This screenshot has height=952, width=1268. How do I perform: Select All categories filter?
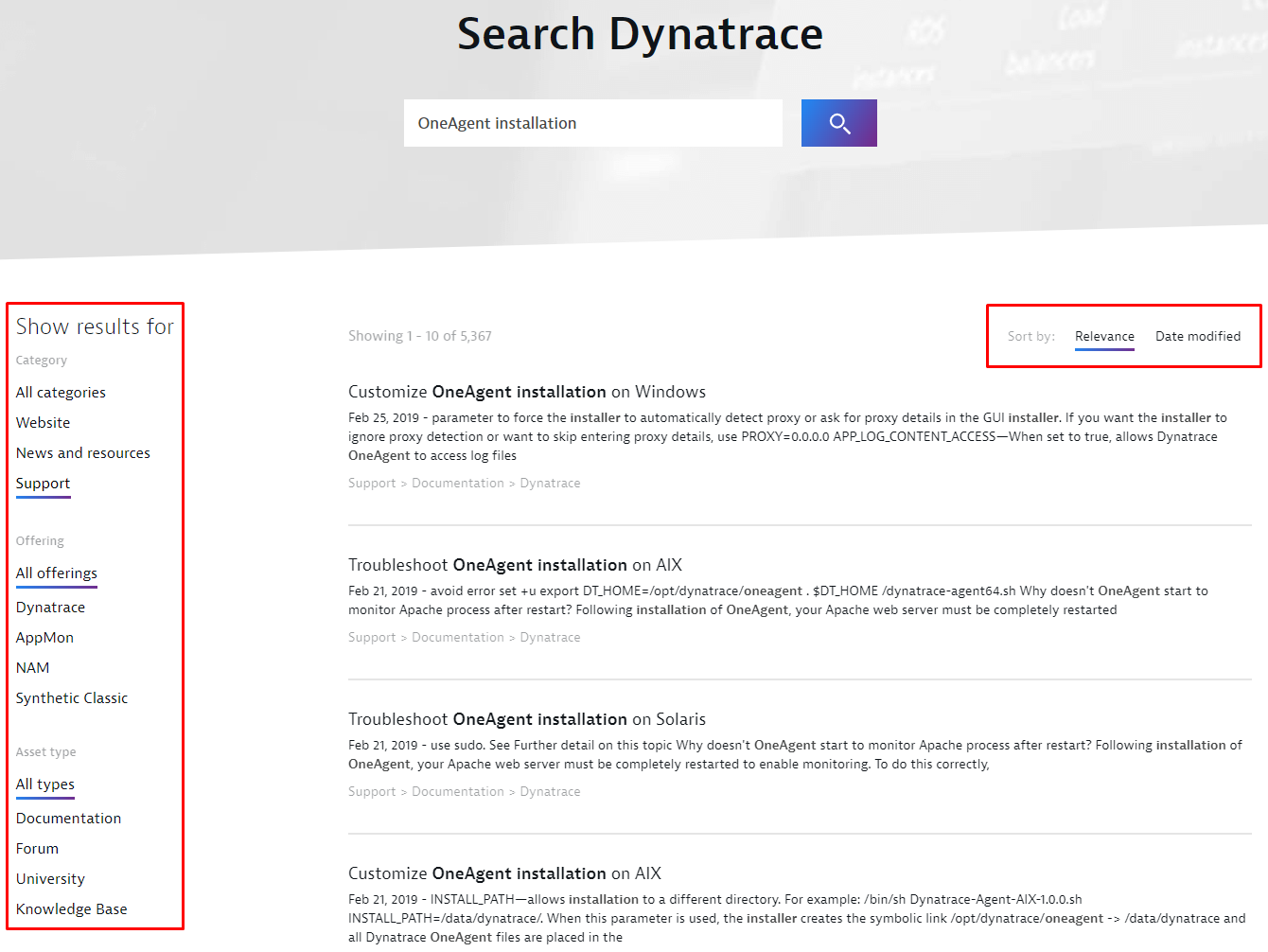61,392
